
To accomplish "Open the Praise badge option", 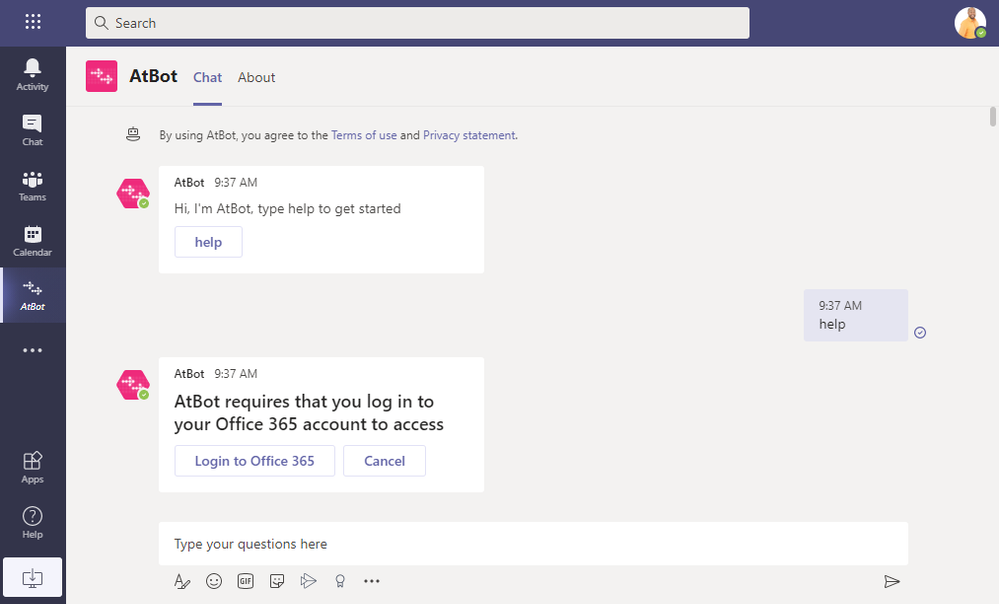I will [340, 581].
